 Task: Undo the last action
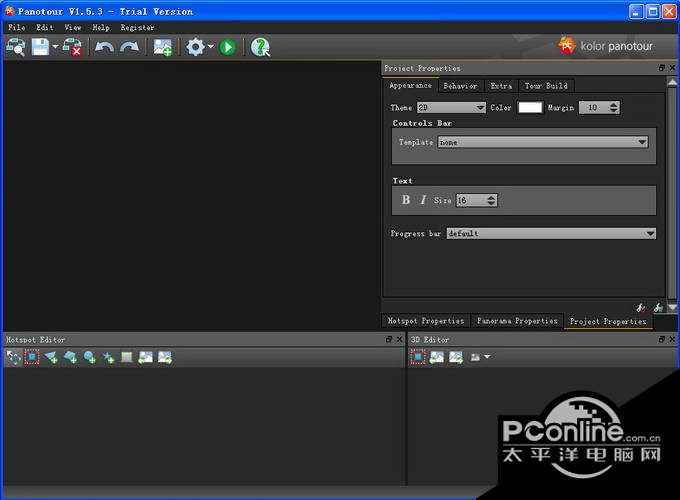[x=104, y=47]
